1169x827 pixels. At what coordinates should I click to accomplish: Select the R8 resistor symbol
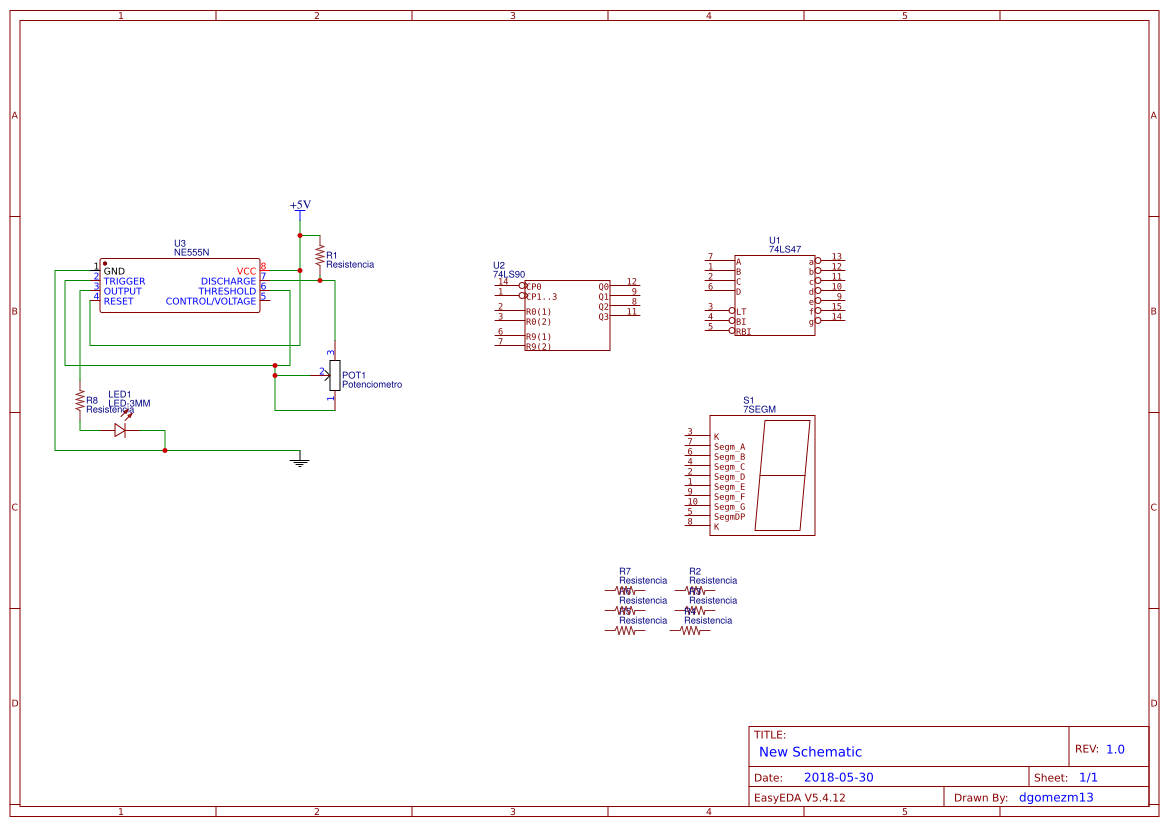coord(80,401)
